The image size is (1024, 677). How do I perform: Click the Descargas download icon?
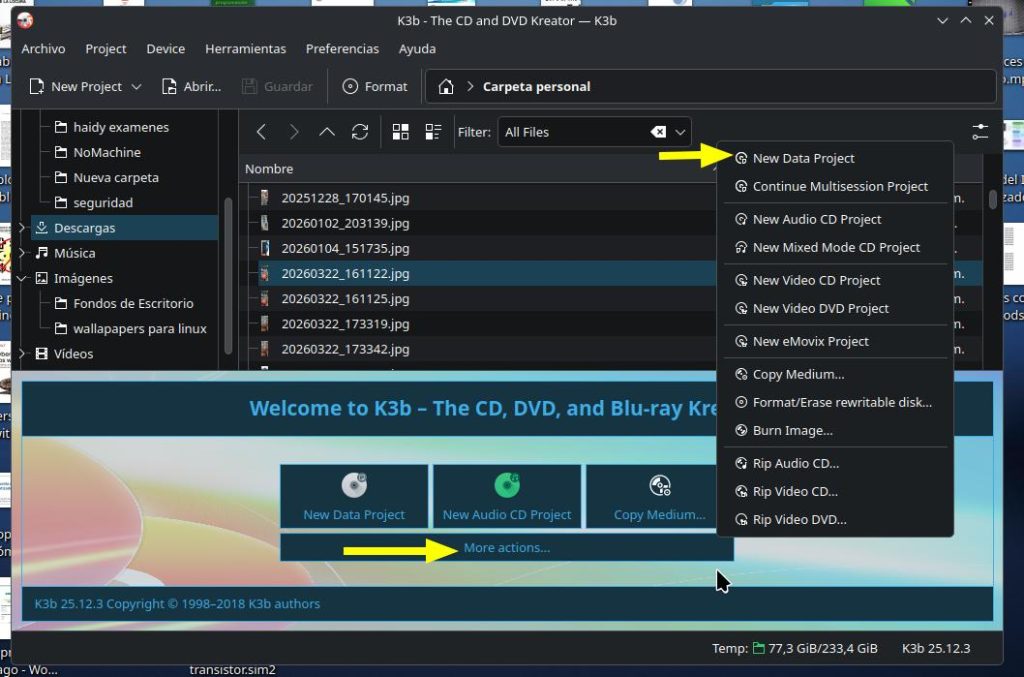coord(42,228)
